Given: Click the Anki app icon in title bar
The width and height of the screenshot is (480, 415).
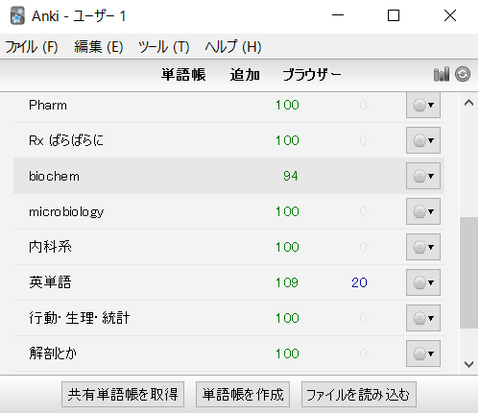Looking at the screenshot, I should coord(17,16).
